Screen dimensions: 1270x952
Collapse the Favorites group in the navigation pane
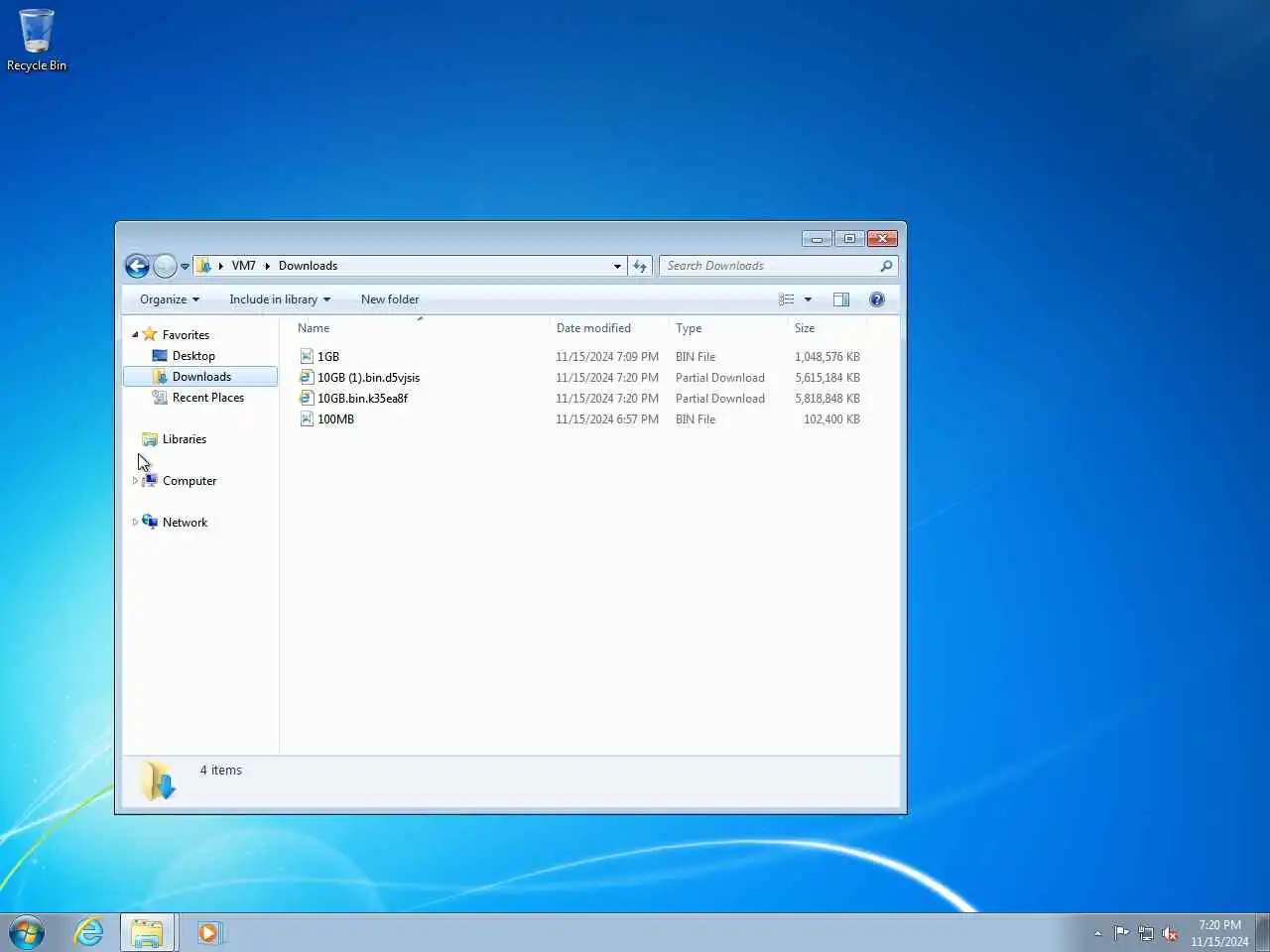(135, 335)
